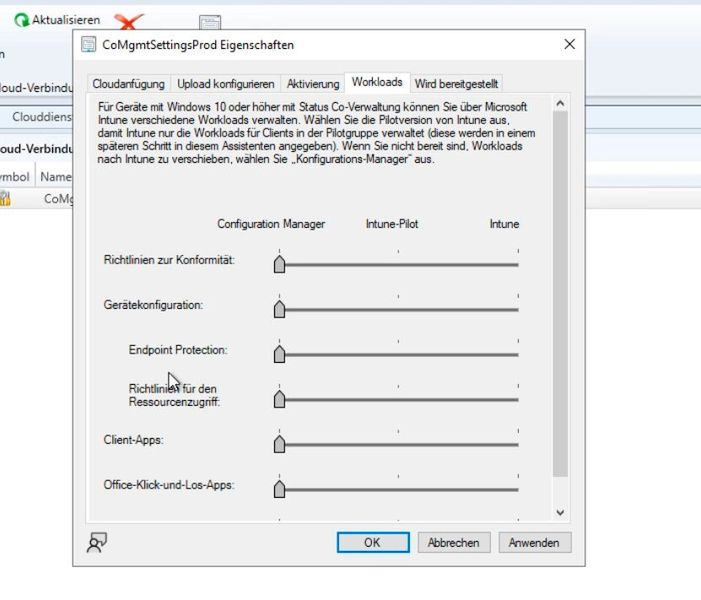Click the Richtlinien zur Konformität slider thumb
Viewport: 701px width, 600px height.
click(279, 264)
